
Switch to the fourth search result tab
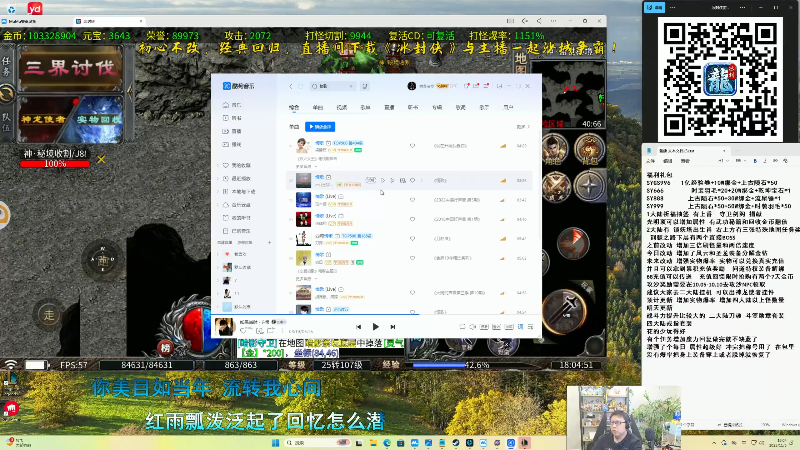tap(365, 108)
